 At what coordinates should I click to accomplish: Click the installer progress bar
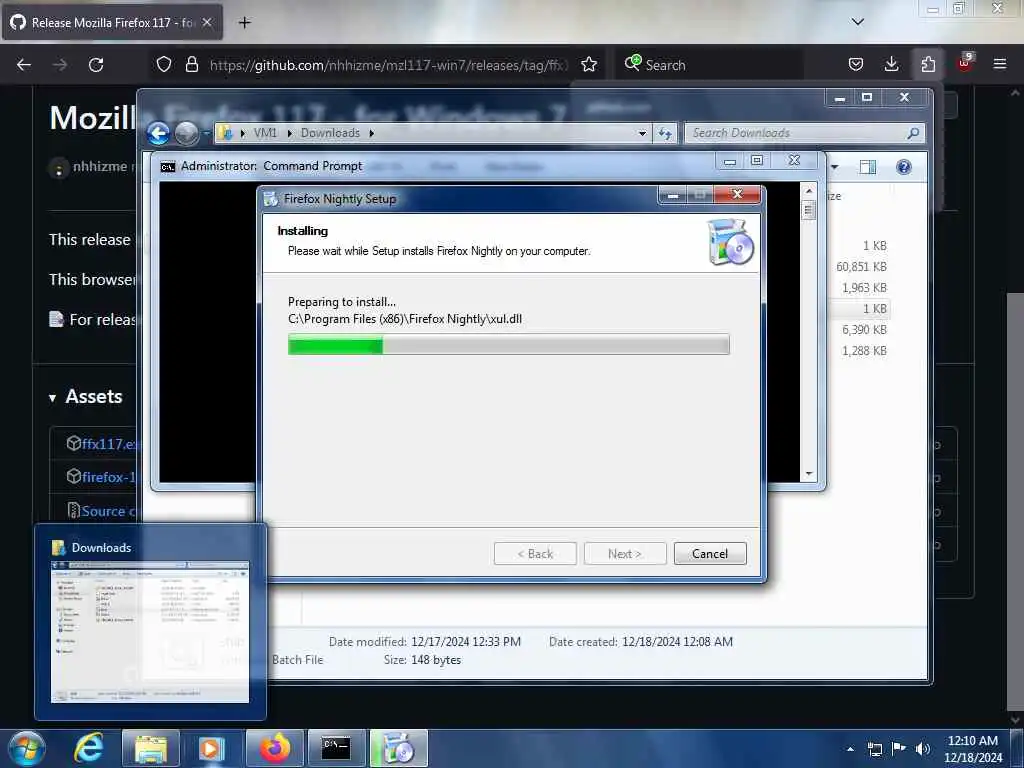(509, 344)
